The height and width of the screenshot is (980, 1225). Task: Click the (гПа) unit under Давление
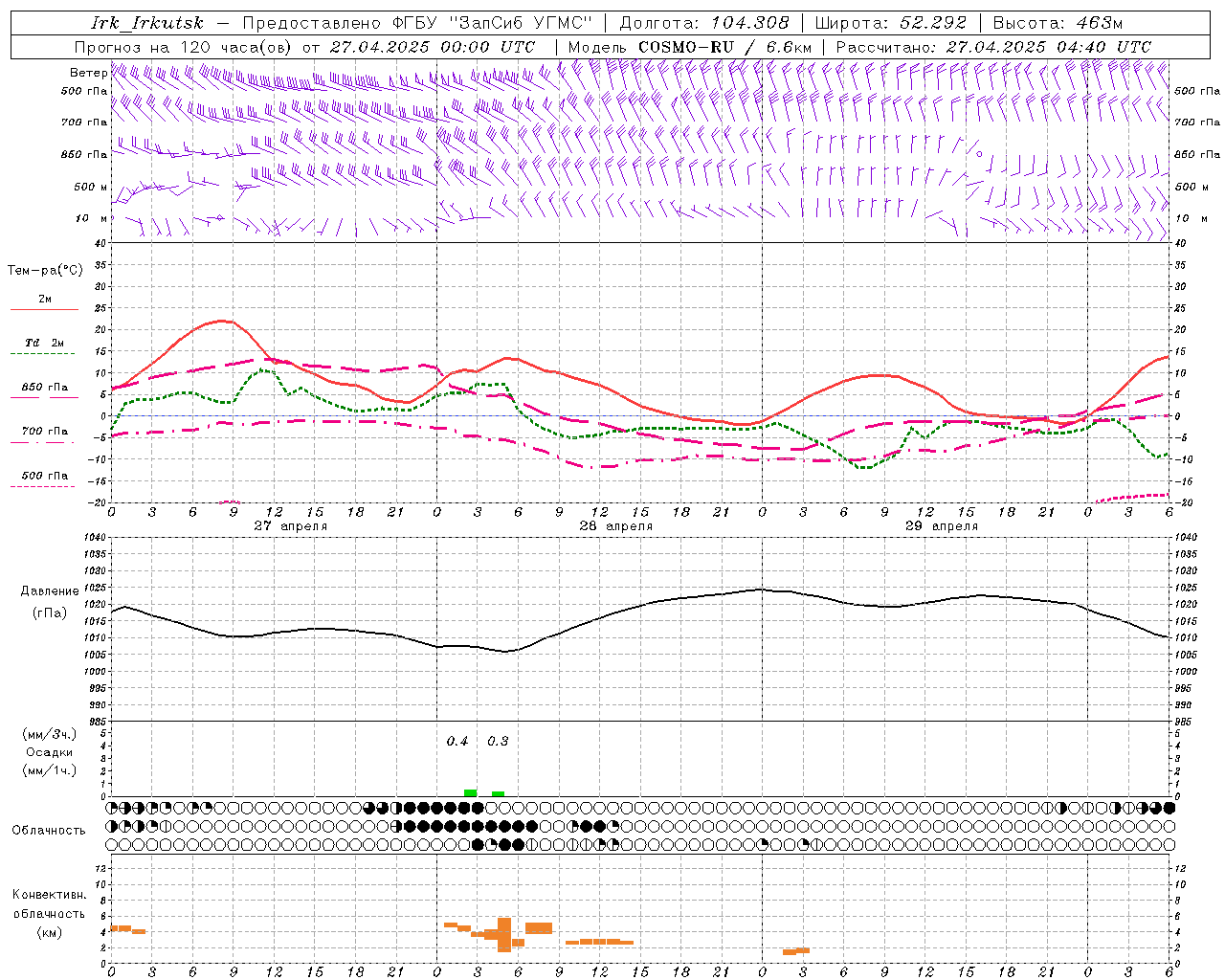point(50,613)
